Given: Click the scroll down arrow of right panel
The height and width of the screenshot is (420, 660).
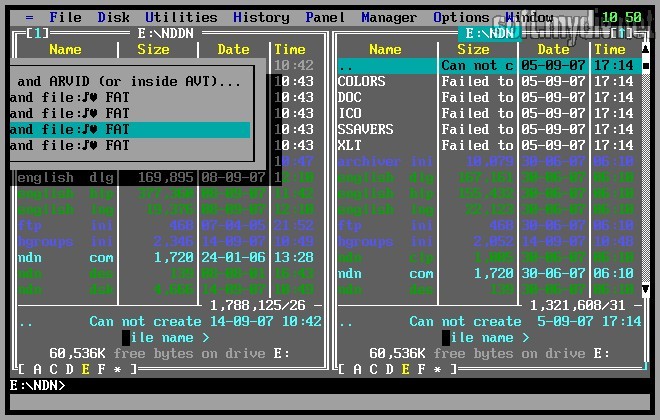Looking at the screenshot, I should point(646,289).
